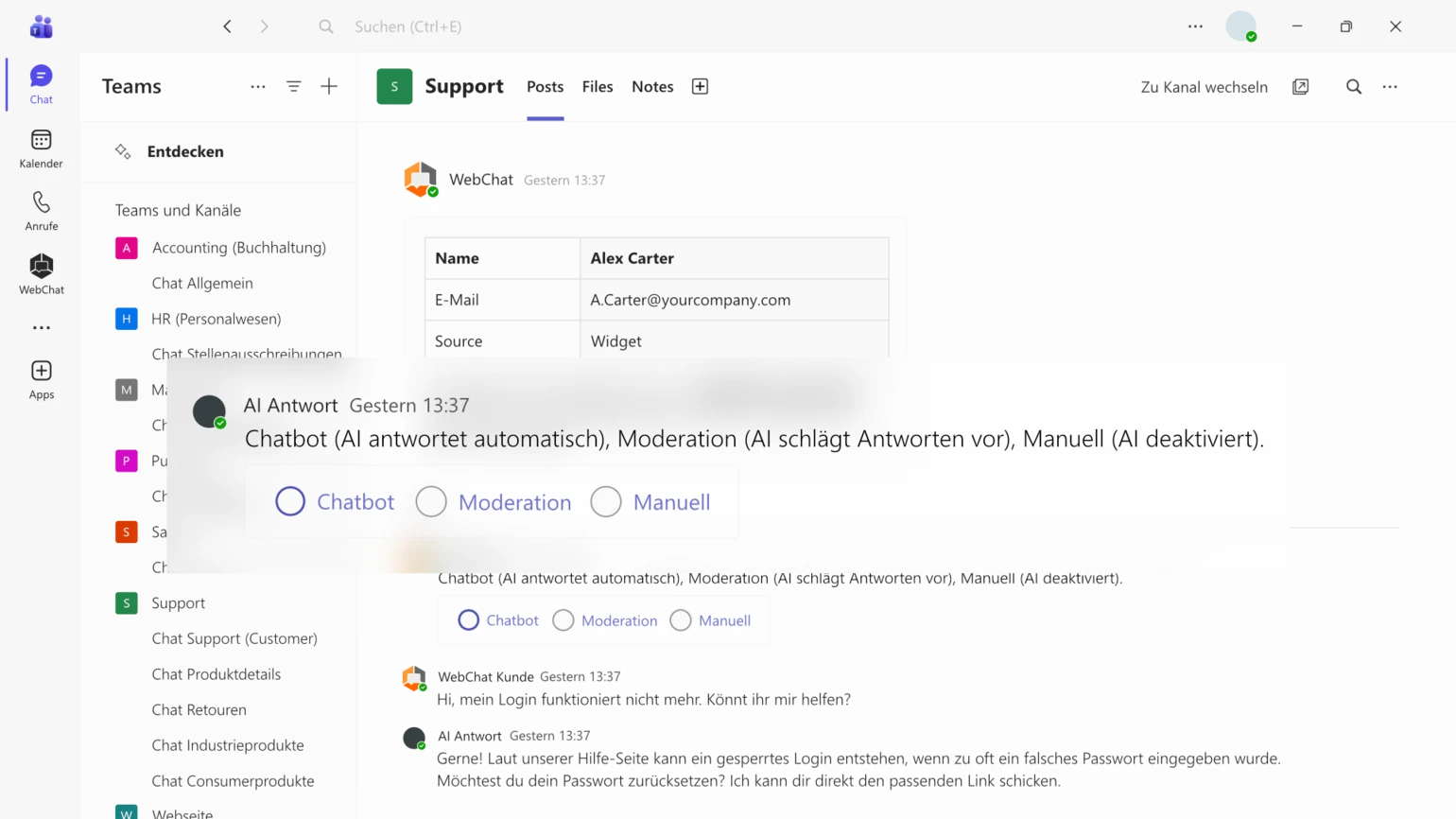1456x819 pixels.
Task: Select the Anrufe icon
Action: pos(41,210)
